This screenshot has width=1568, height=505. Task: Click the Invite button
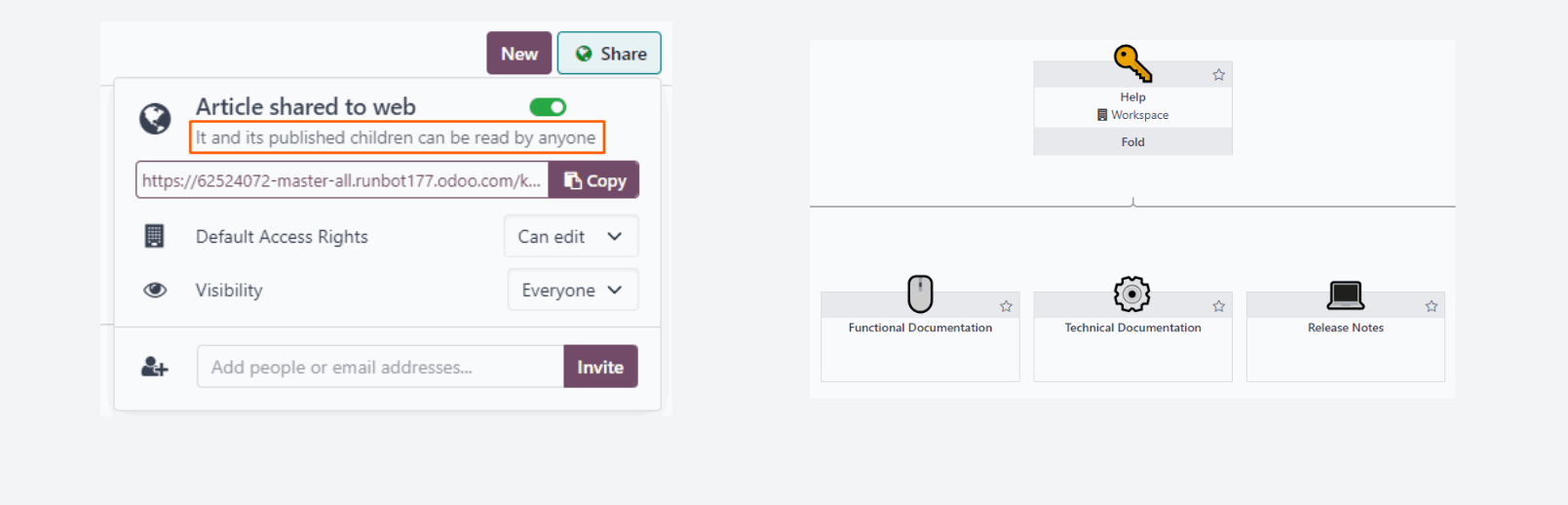point(599,368)
